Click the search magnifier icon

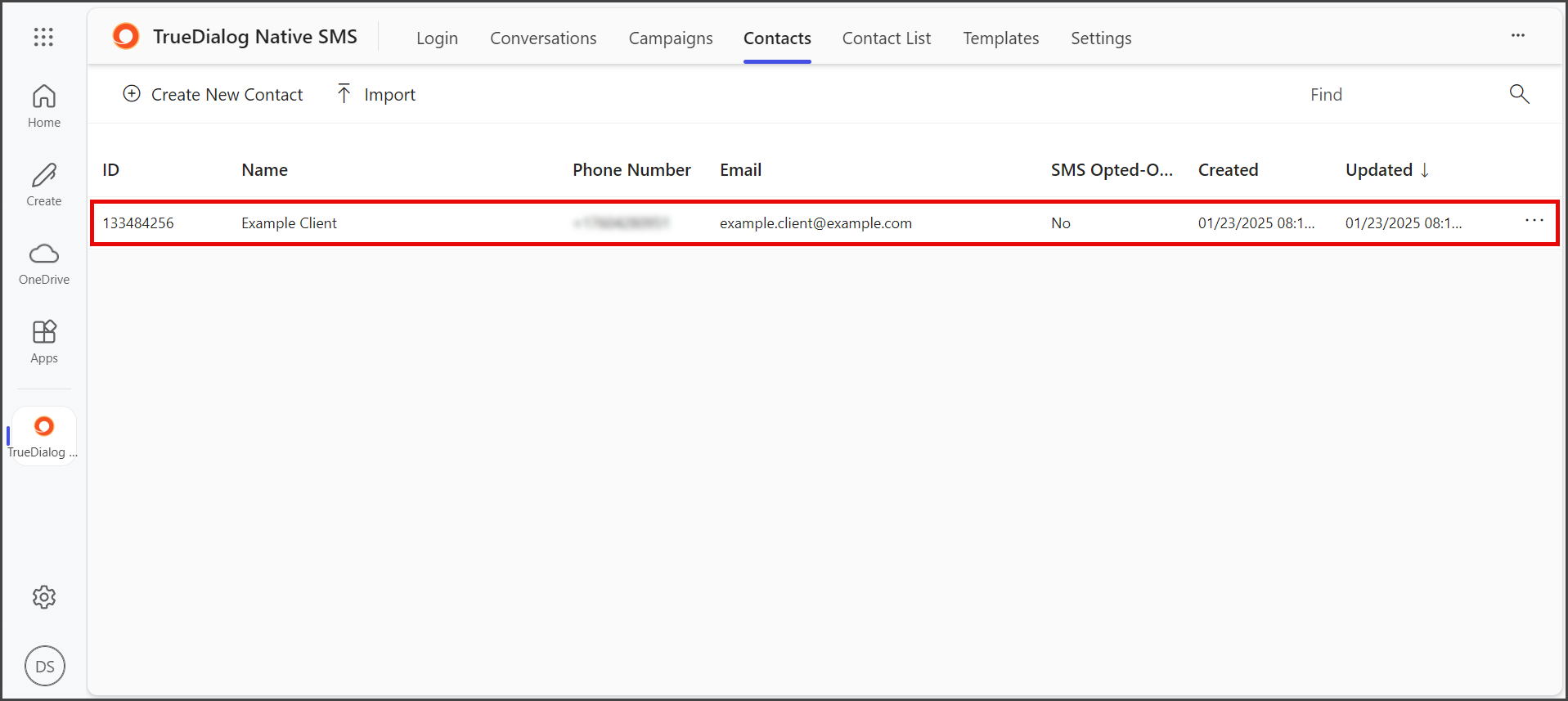pyautogui.click(x=1519, y=94)
